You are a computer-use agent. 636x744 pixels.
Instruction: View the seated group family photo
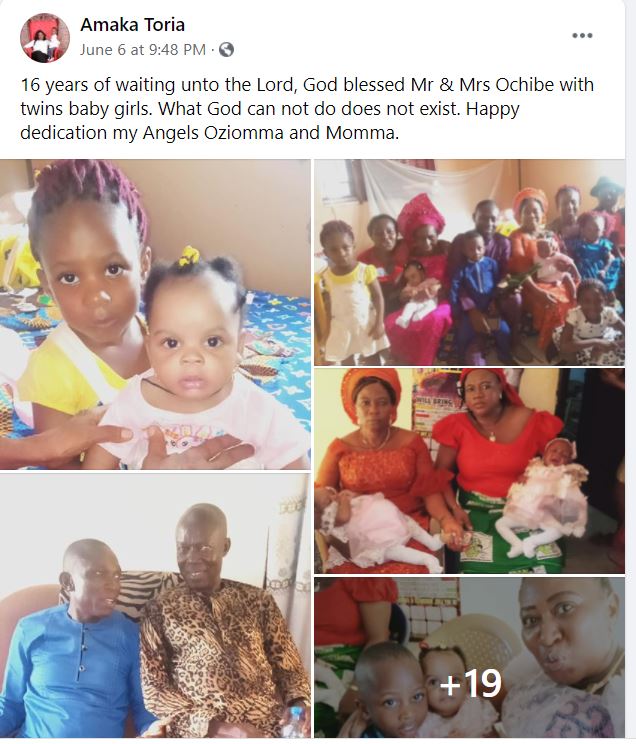(469, 262)
